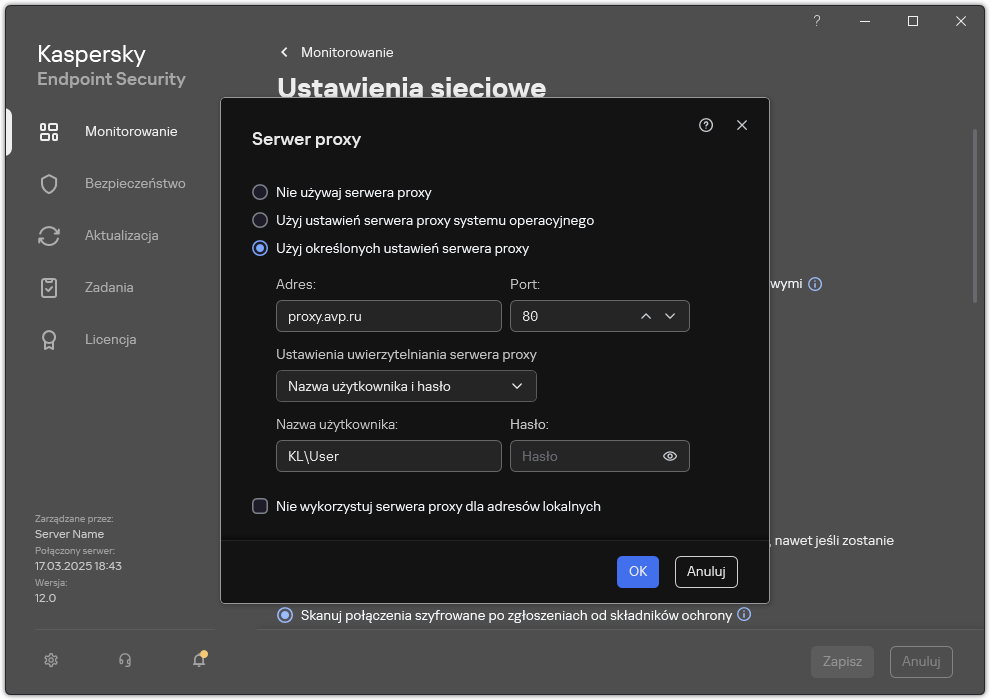Viewport: 990px width, 700px height.
Task: Open application settings via gear icon
Action: pyautogui.click(x=51, y=660)
